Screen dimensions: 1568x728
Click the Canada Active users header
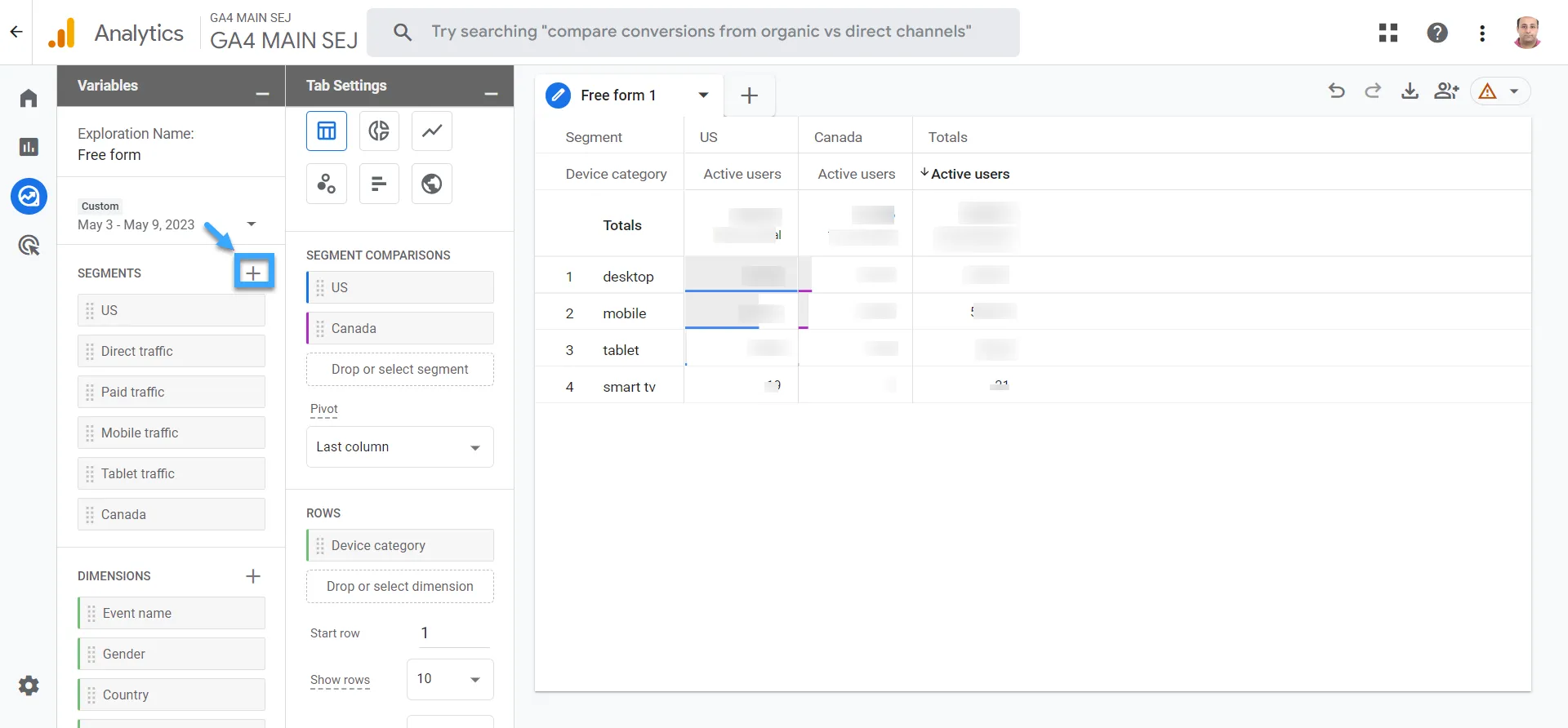point(857,174)
